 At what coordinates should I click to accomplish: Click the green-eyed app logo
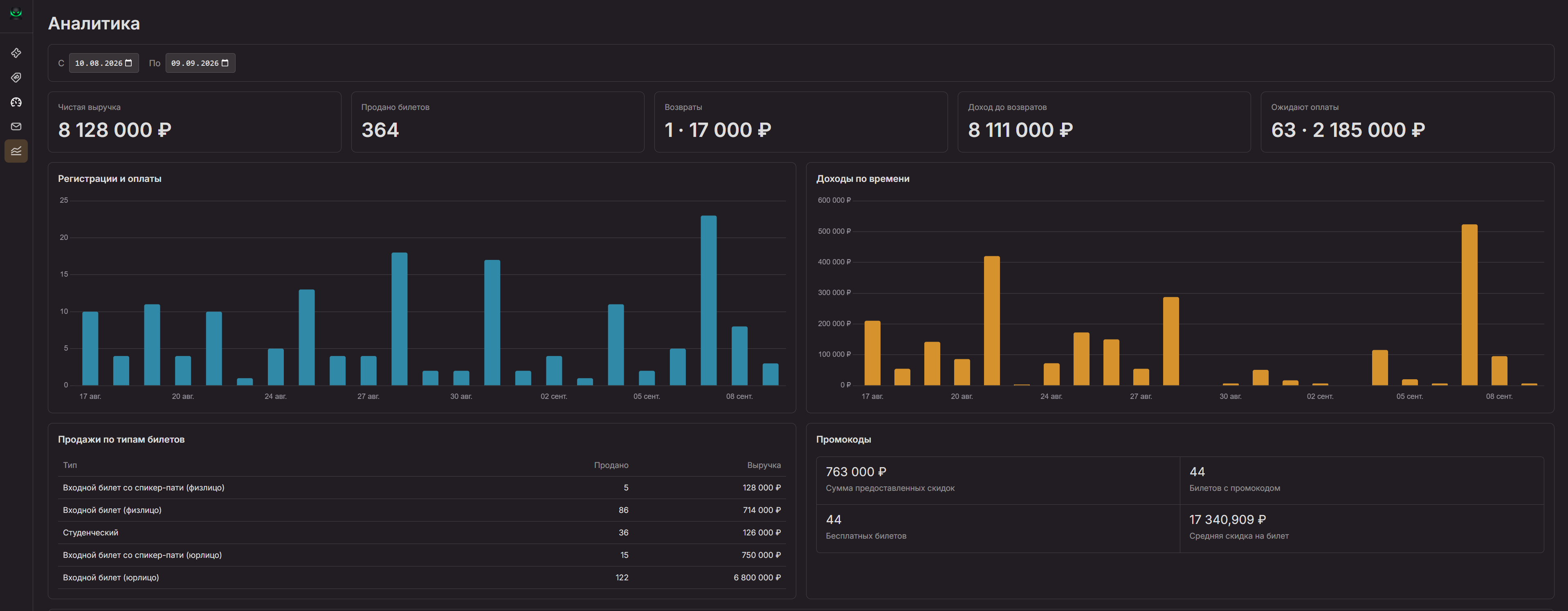[x=16, y=13]
